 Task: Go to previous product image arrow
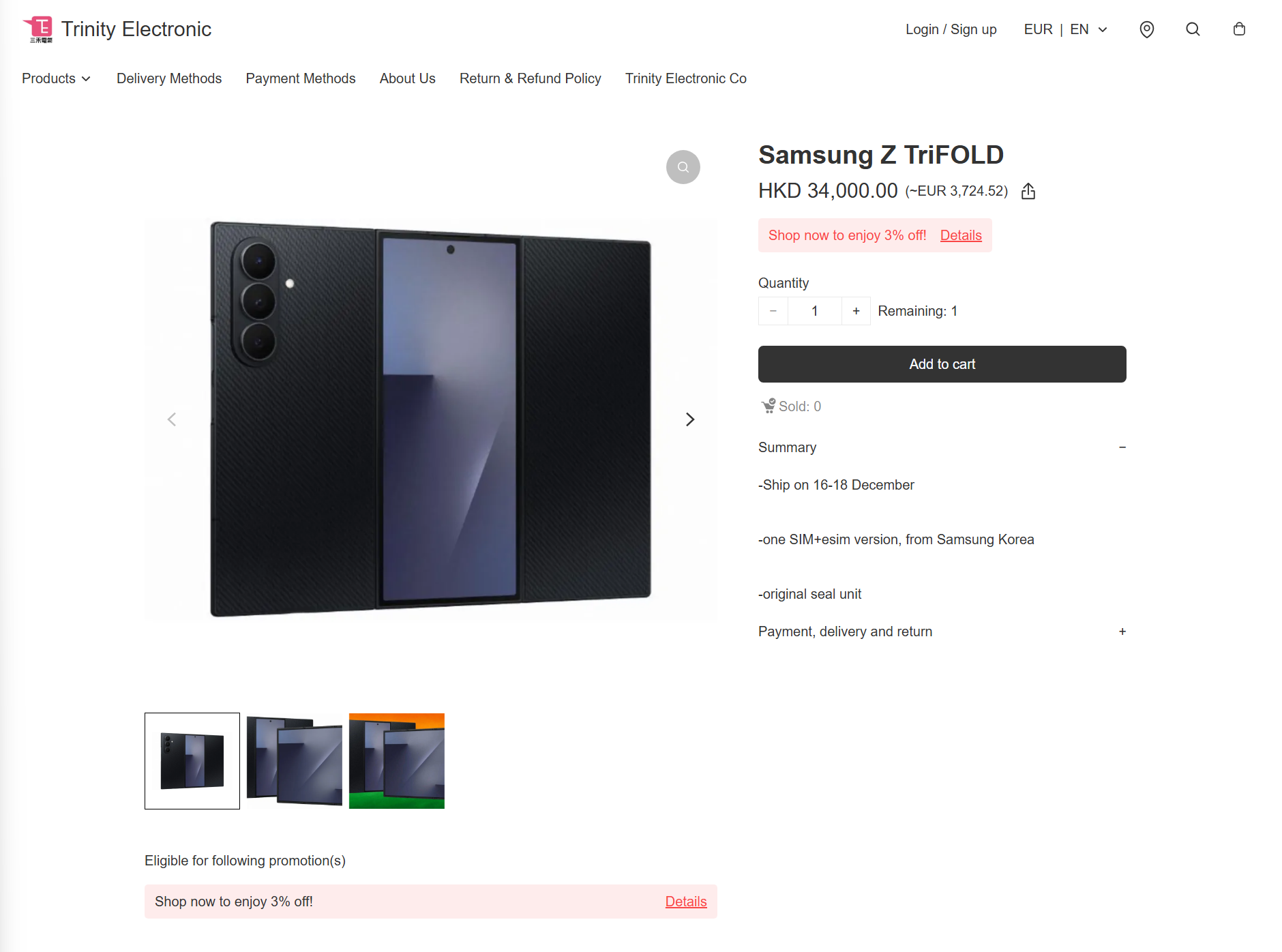[x=172, y=419]
